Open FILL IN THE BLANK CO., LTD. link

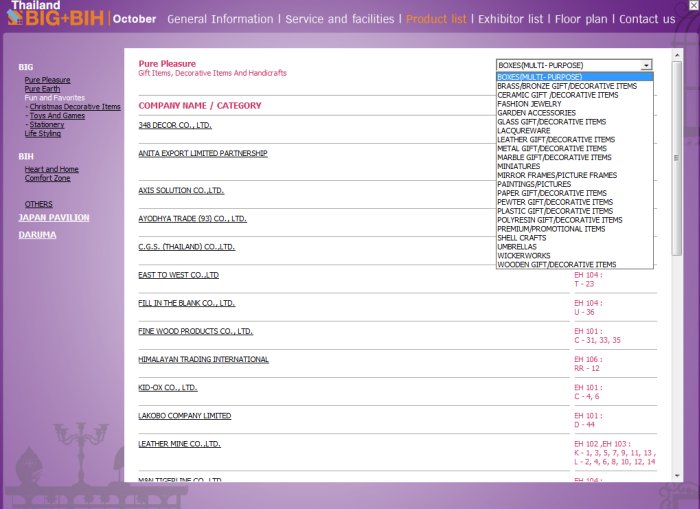[187, 303]
